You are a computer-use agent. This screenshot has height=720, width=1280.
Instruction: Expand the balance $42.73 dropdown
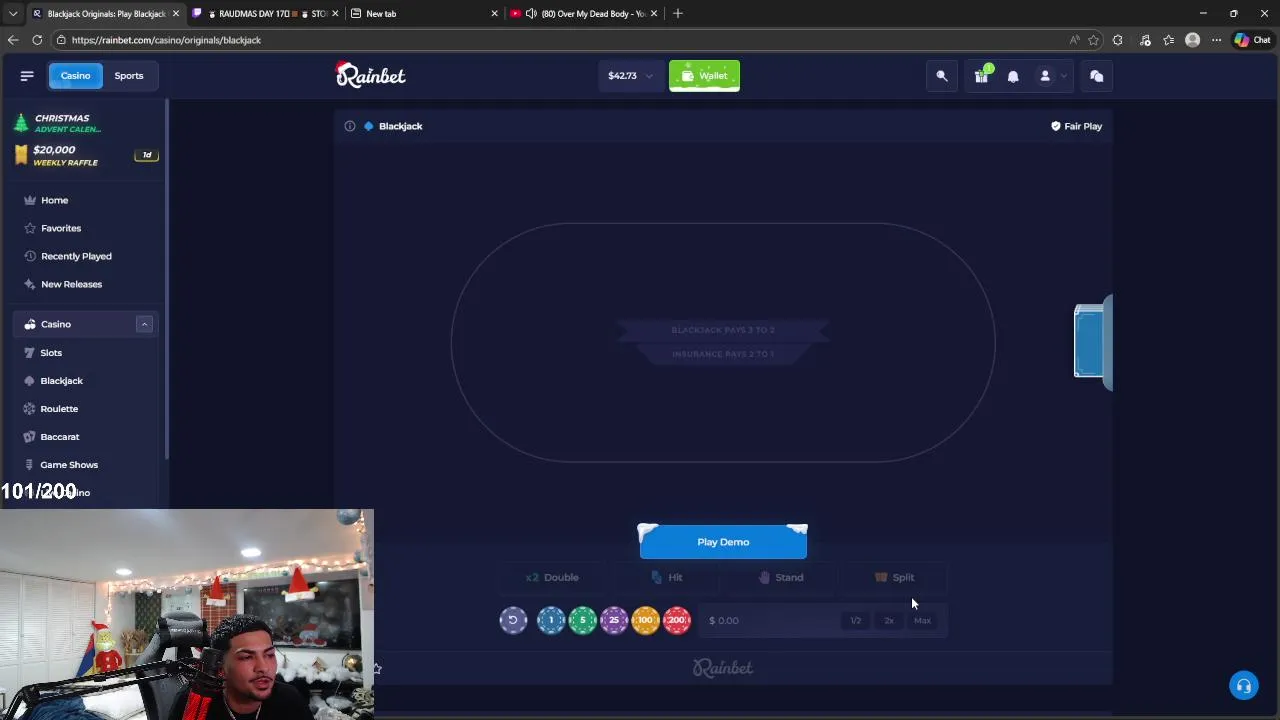click(630, 76)
